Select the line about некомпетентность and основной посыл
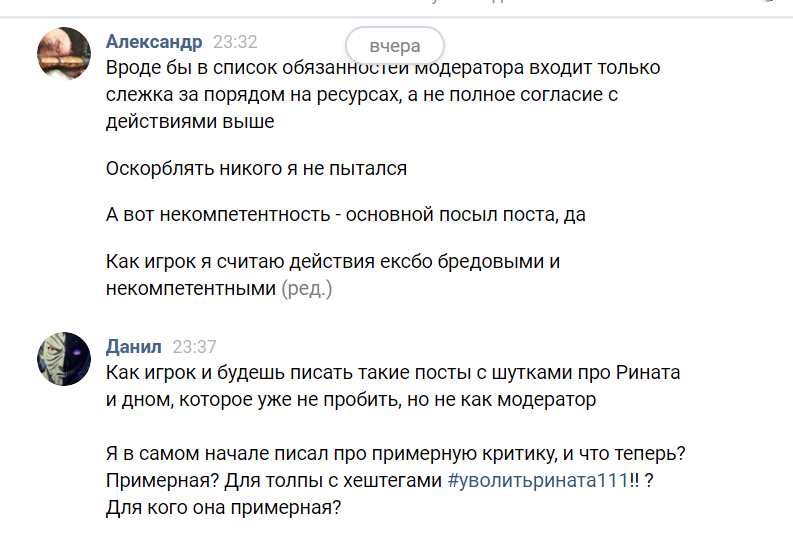Image resolution: width=793 pixels, height=544 pixels. click(x=345, y=215)
